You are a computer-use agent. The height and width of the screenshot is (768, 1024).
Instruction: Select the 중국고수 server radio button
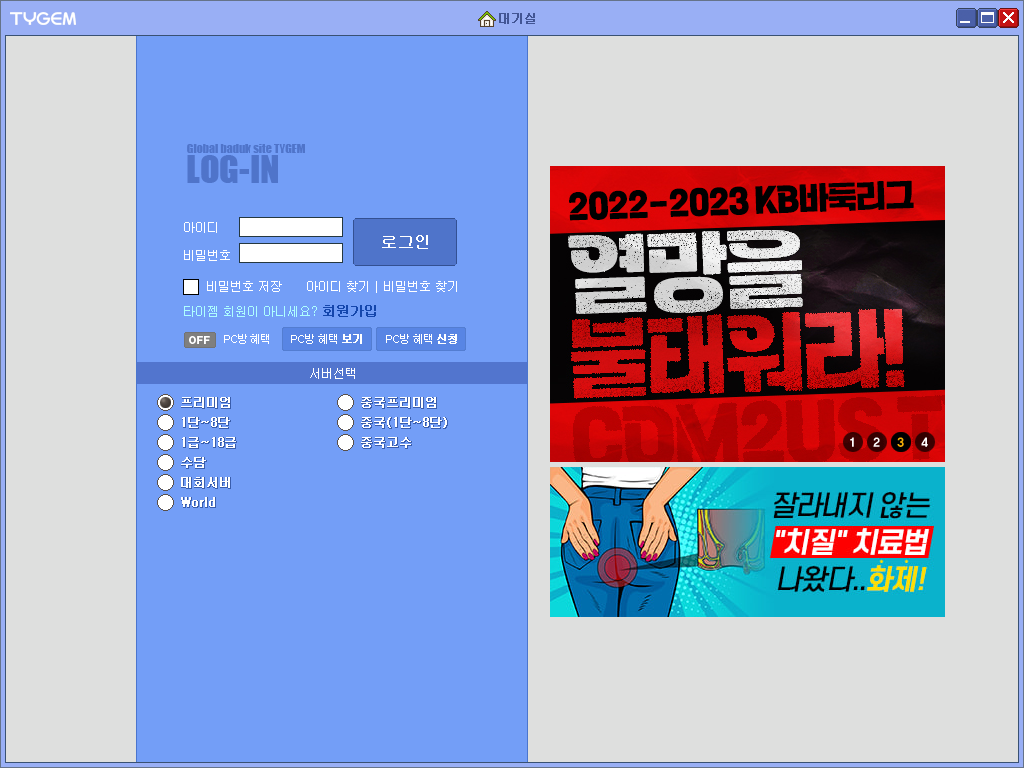345,443
